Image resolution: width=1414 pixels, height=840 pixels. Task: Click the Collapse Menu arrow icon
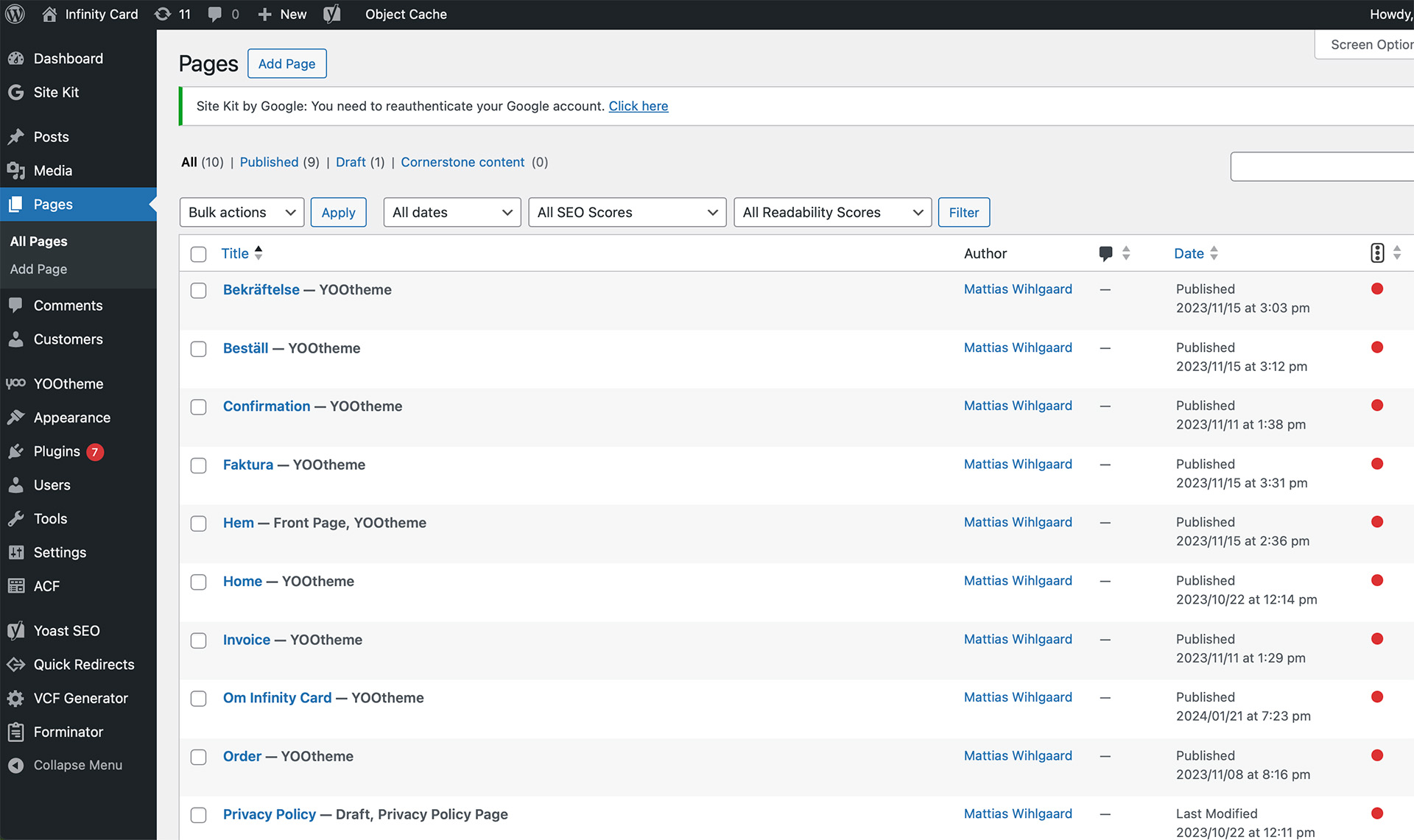15,765
